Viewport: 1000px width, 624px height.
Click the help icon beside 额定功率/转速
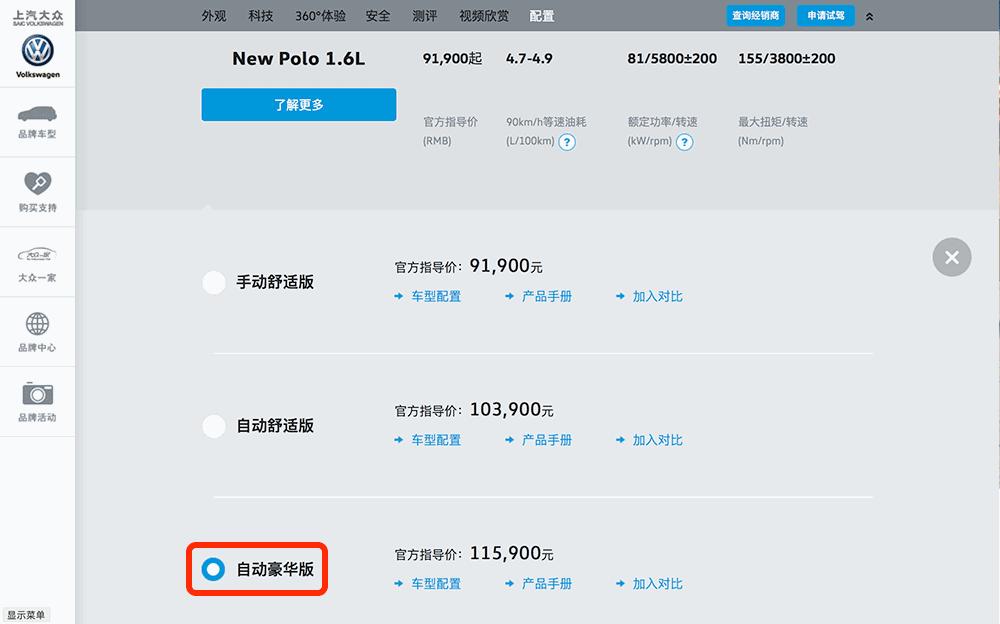coord(684,142)
